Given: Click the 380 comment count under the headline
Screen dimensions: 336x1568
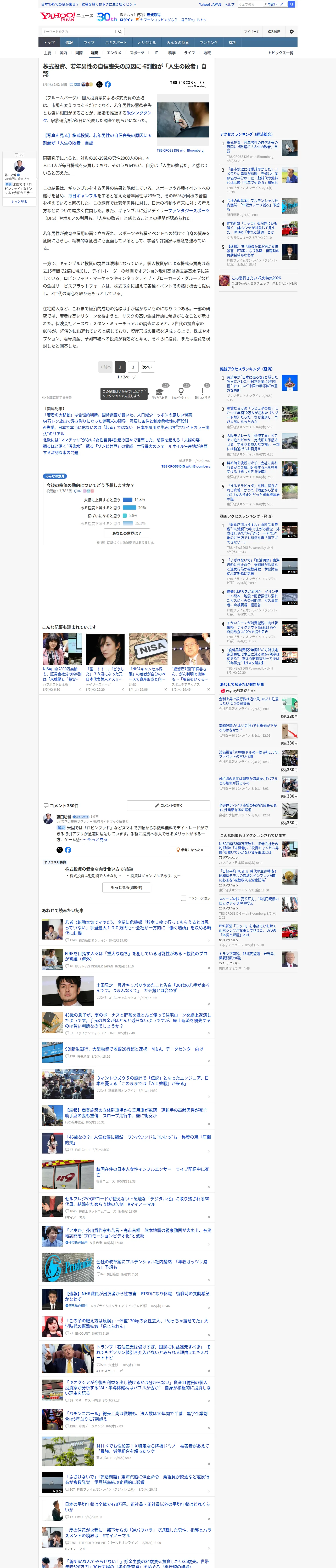Looking at the screenshot, I should [75, 85].
